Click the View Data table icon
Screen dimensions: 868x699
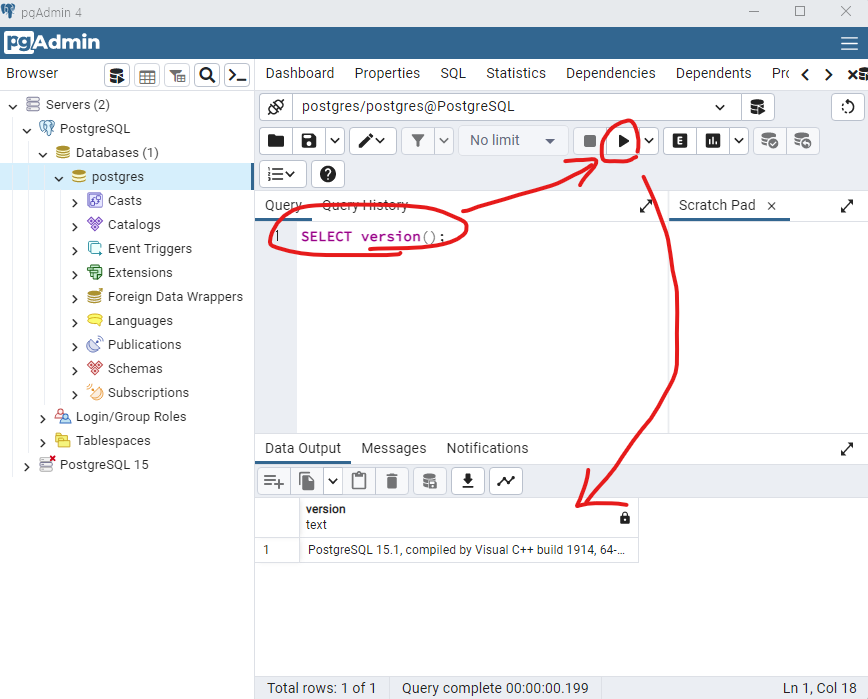click(147, 75)
